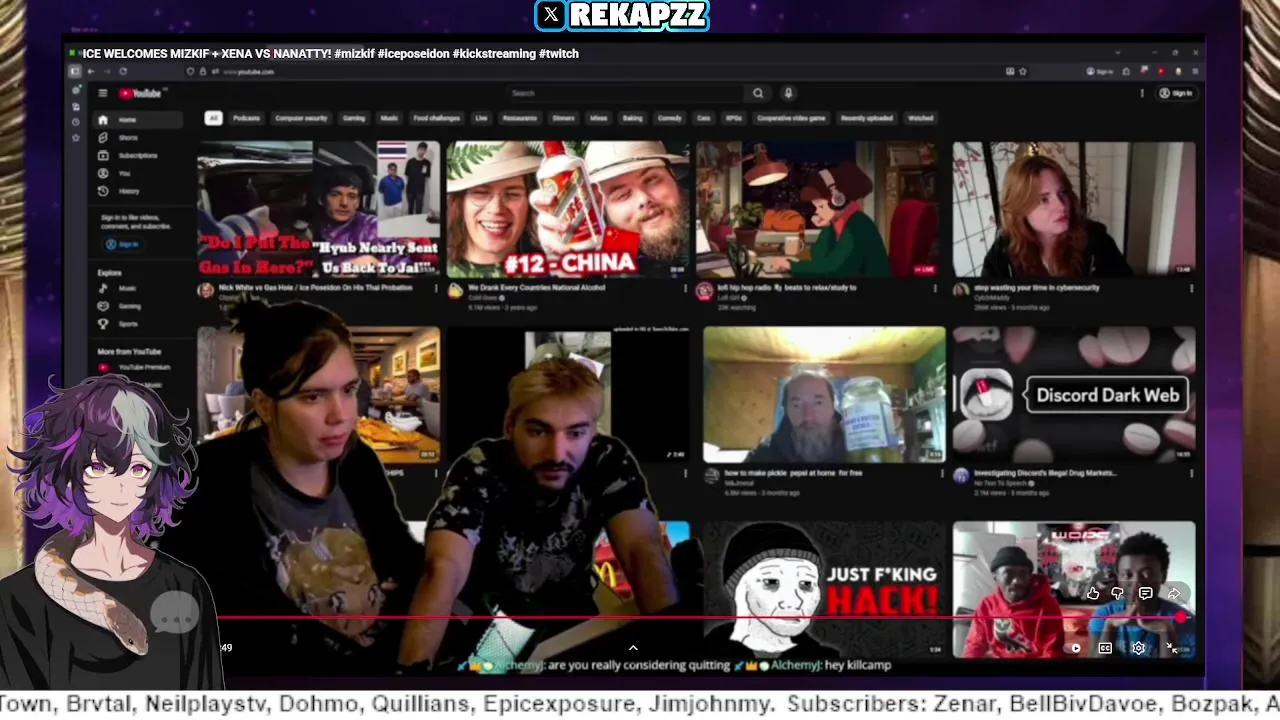Open Sports under Explore in sidebar
The width and height of the screenshot is (1280, 720).
point(138,324)
